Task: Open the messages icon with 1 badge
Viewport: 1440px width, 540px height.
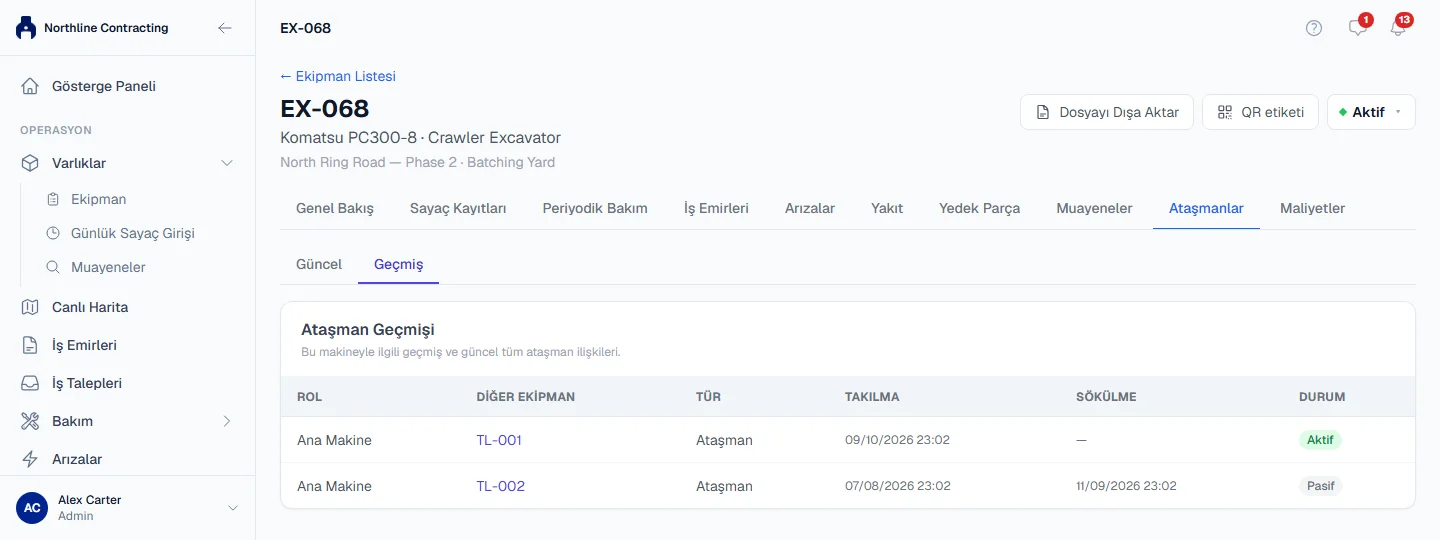Action: click(1358, 28)
